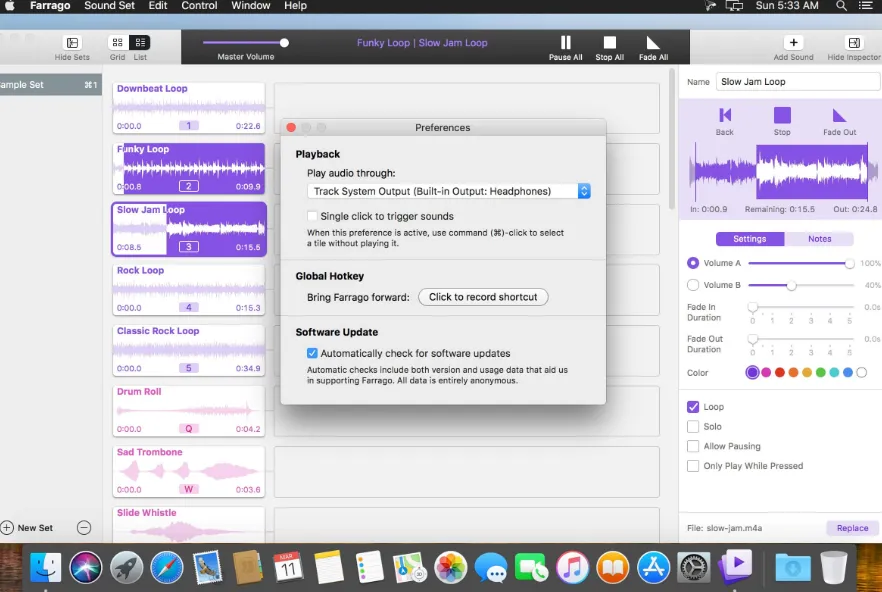Uncheck Automatically check for software updates

(312, 353)
